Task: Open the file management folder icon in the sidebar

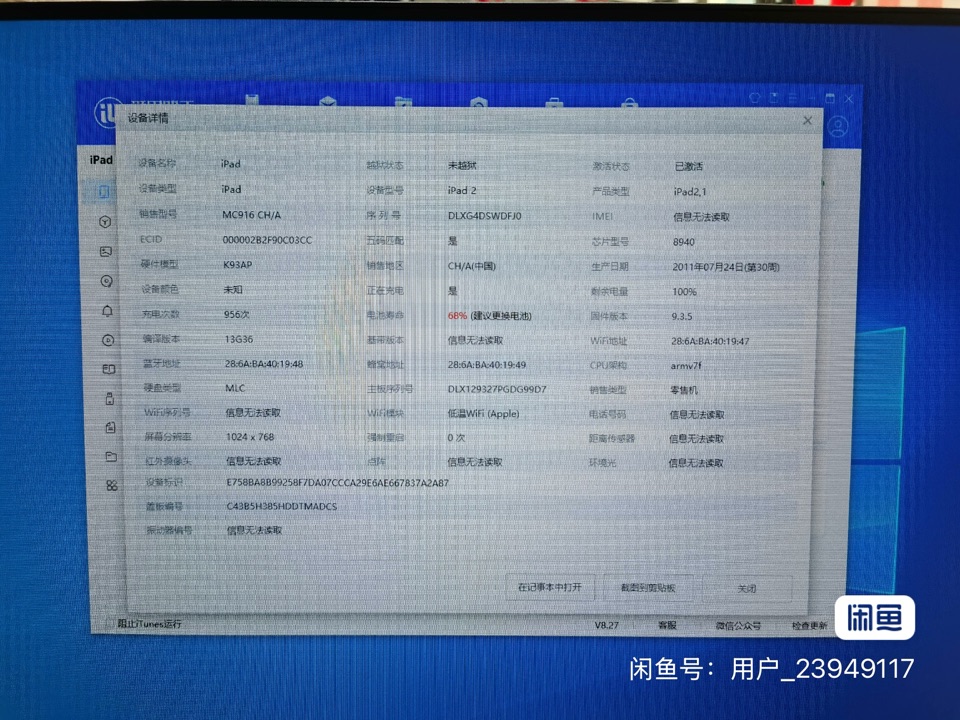Action: tap(111, 457)
